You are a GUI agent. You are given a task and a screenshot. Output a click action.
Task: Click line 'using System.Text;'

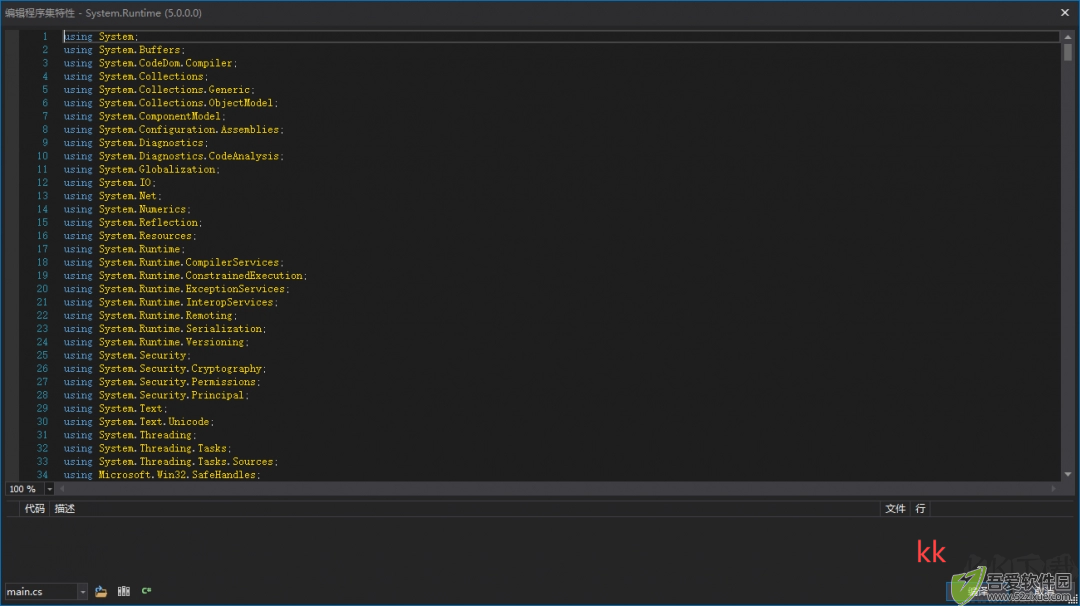point(116,408)
